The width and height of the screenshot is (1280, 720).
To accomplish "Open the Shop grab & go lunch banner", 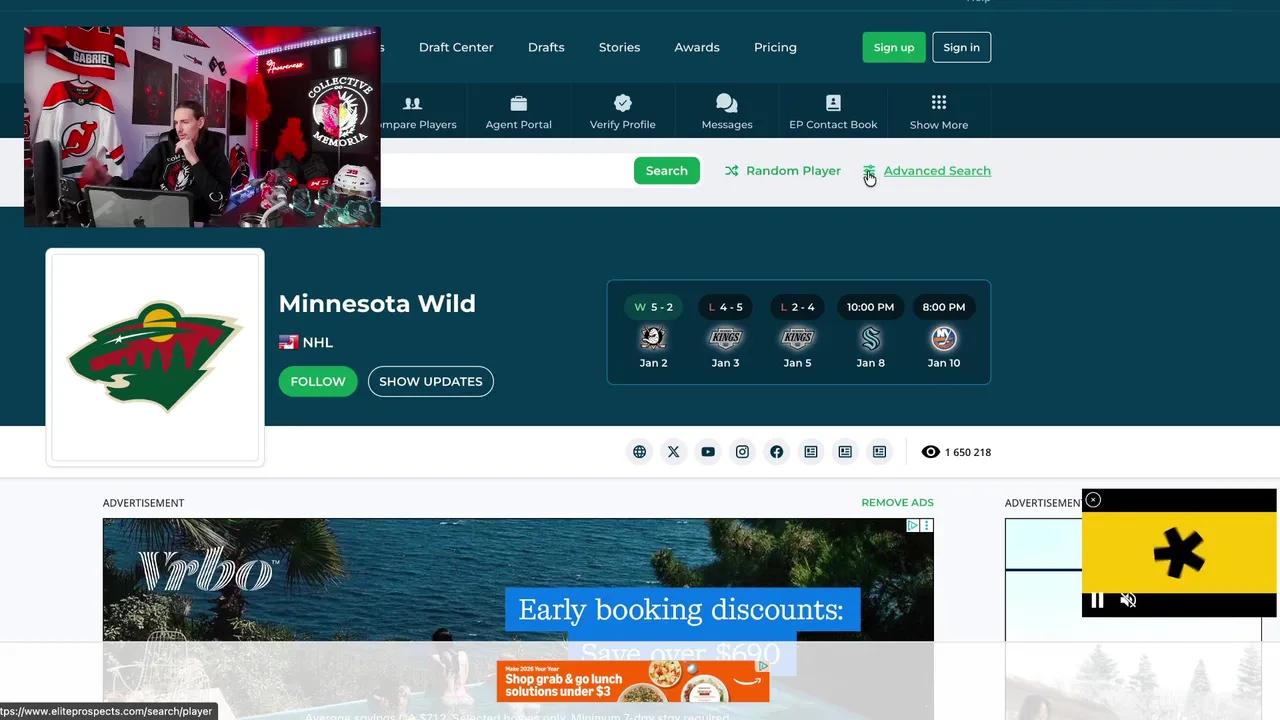I will (633, 681).
